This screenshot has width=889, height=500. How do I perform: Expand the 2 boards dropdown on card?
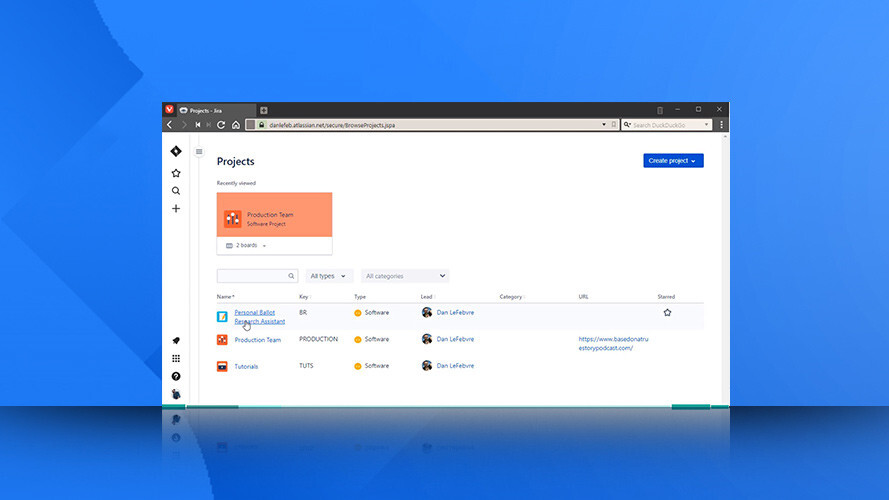(246, 245)
